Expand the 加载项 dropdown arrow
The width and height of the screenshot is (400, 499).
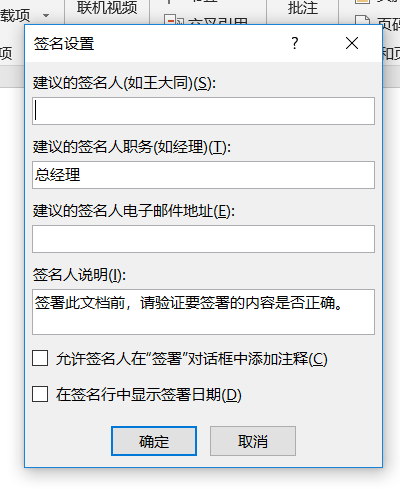[46, 15]
